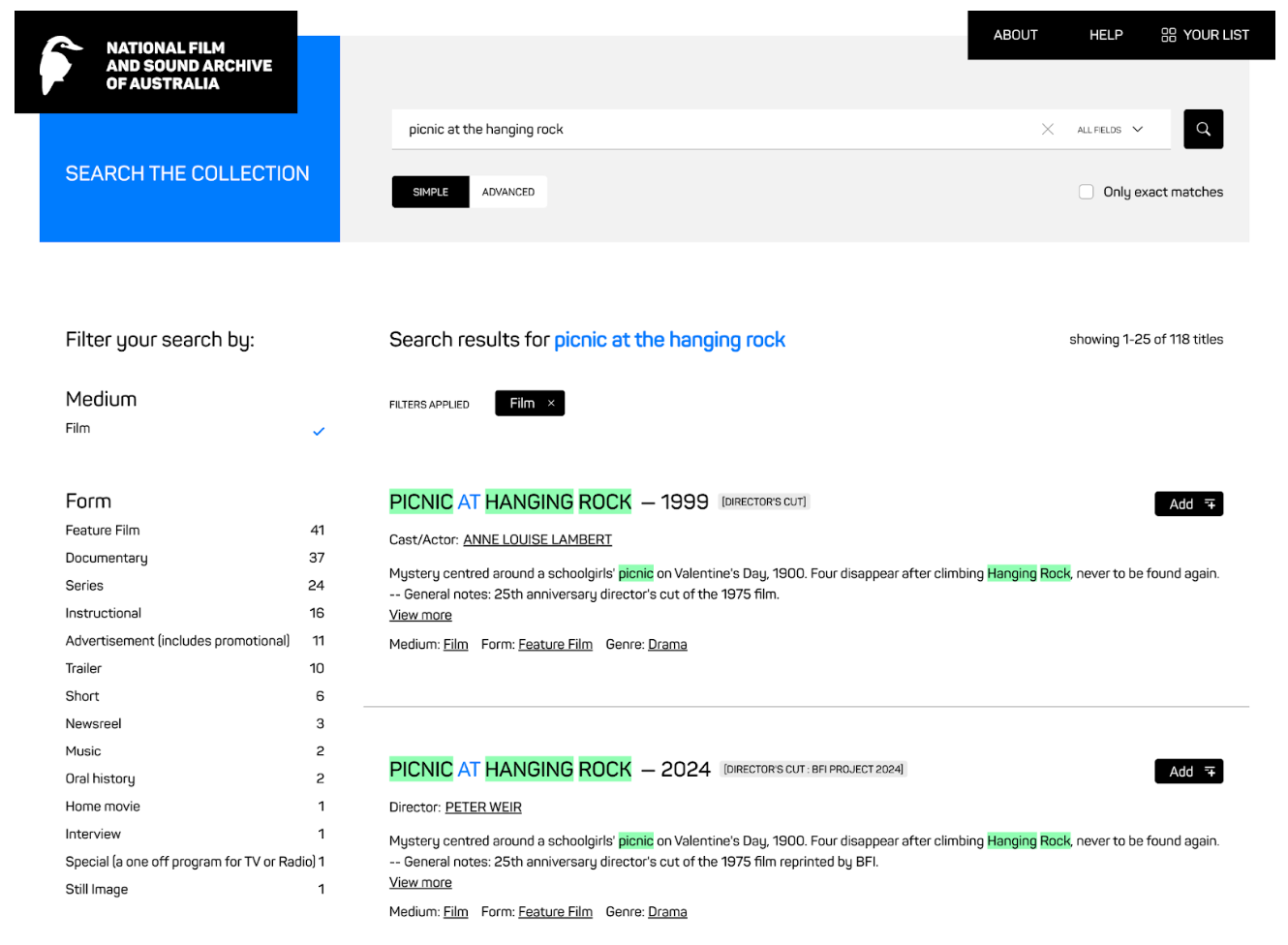This screenshot has height=945, width=1288.
Task: Clear the search query with the X icon
Action: pos(1048,129)
